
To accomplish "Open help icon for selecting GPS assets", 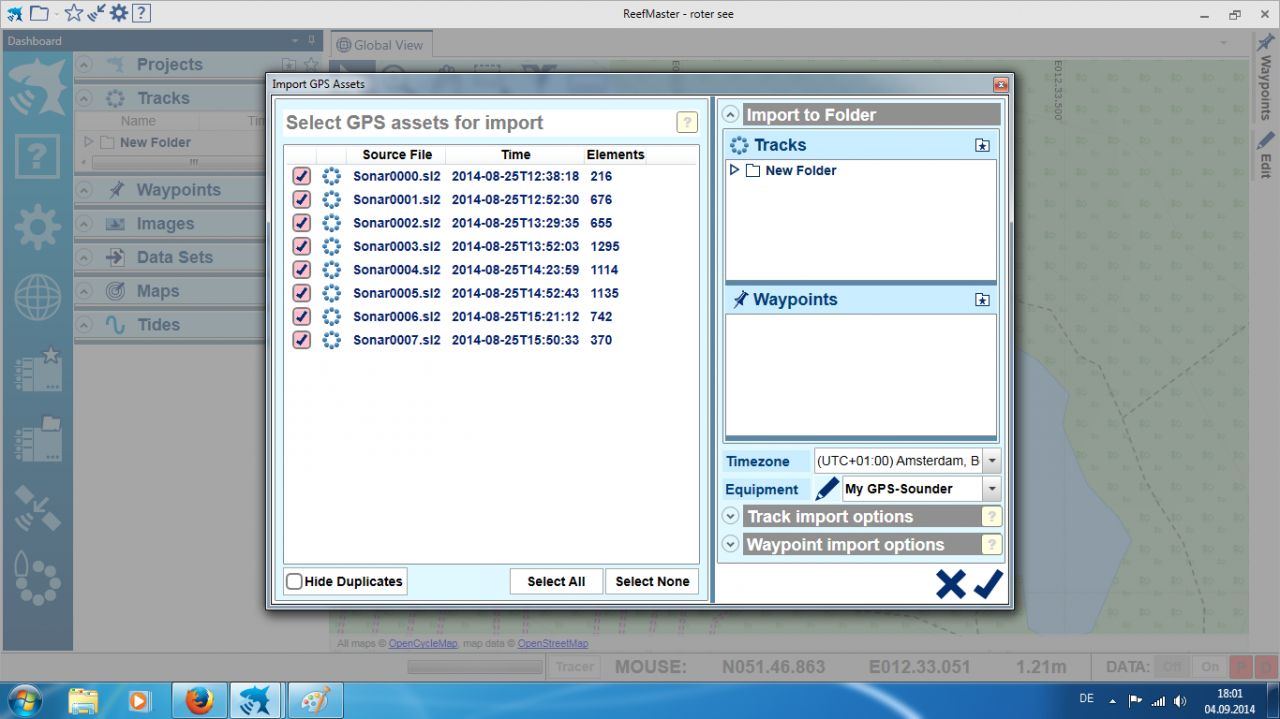I will (x=687, y=123).
